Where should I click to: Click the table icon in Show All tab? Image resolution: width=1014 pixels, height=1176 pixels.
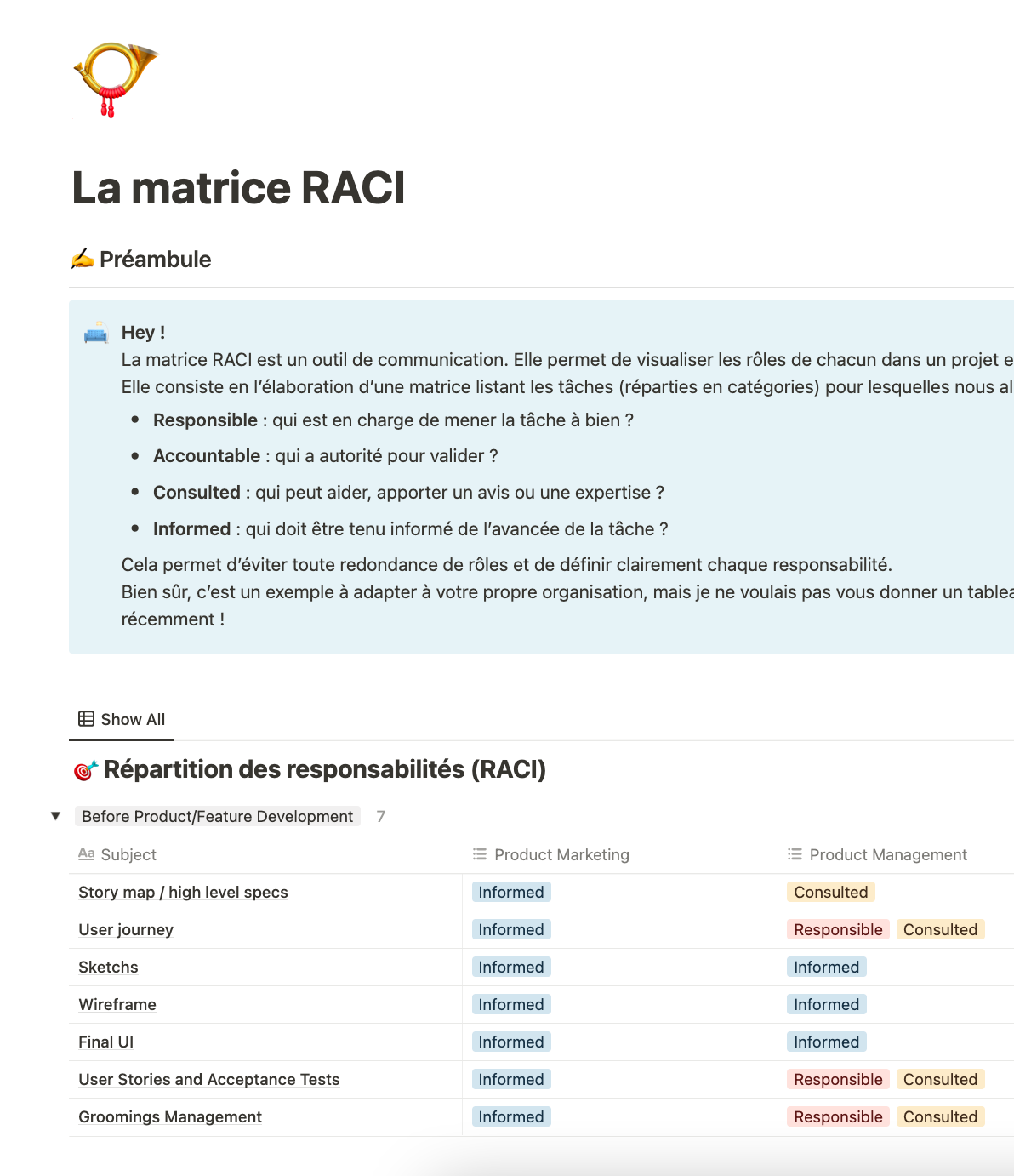tap(86, 719)
